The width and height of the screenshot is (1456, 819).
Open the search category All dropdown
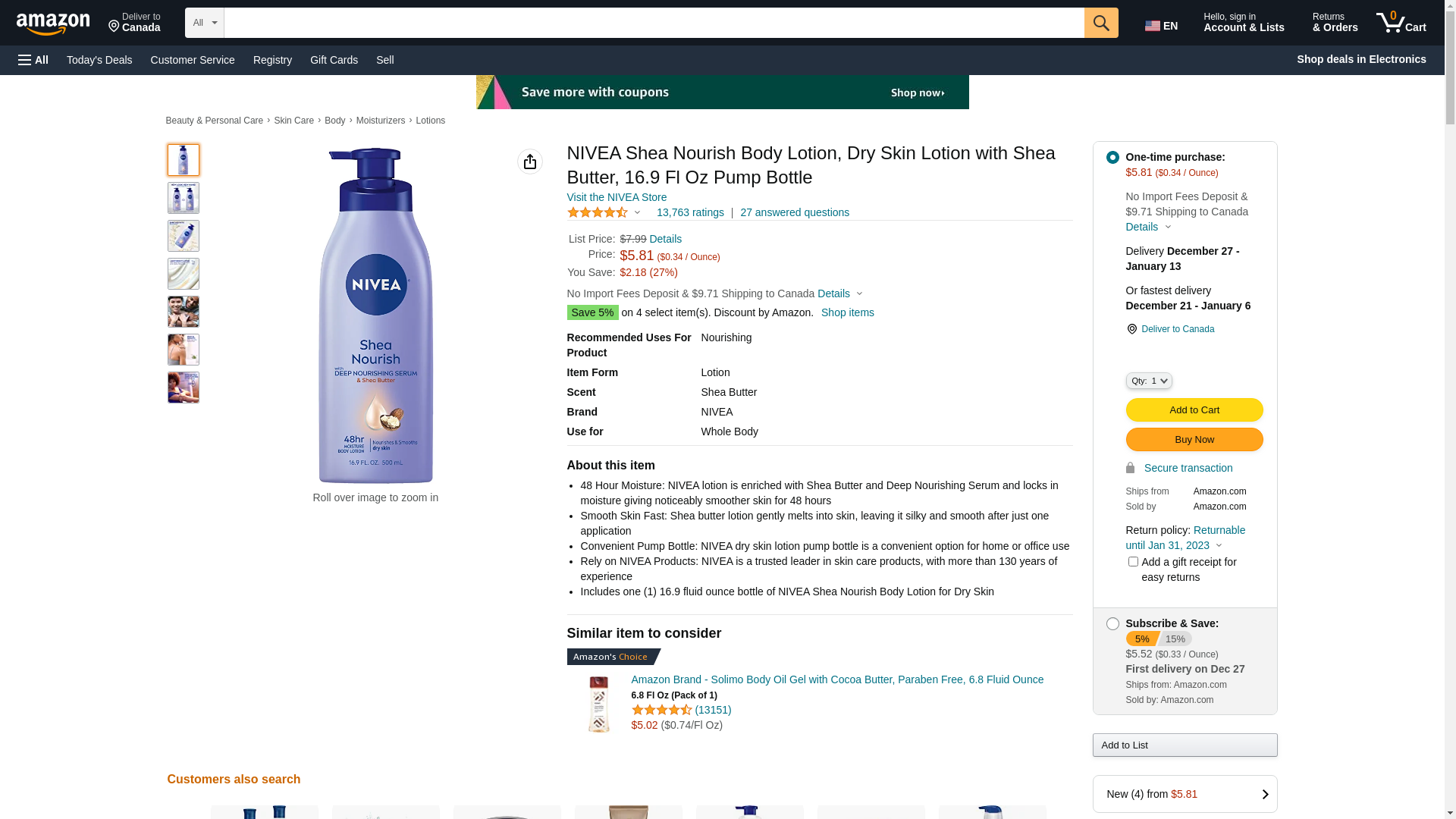[x=204, y=23]
